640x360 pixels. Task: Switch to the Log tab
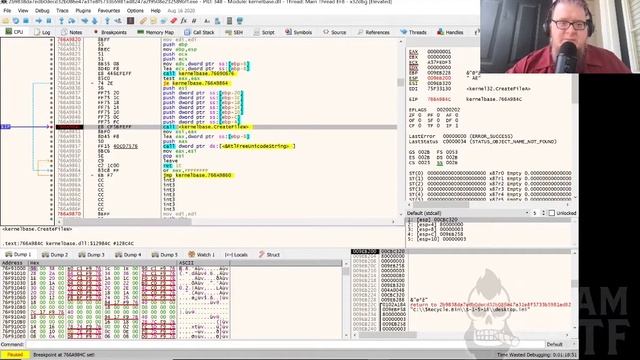pos(42,32)
